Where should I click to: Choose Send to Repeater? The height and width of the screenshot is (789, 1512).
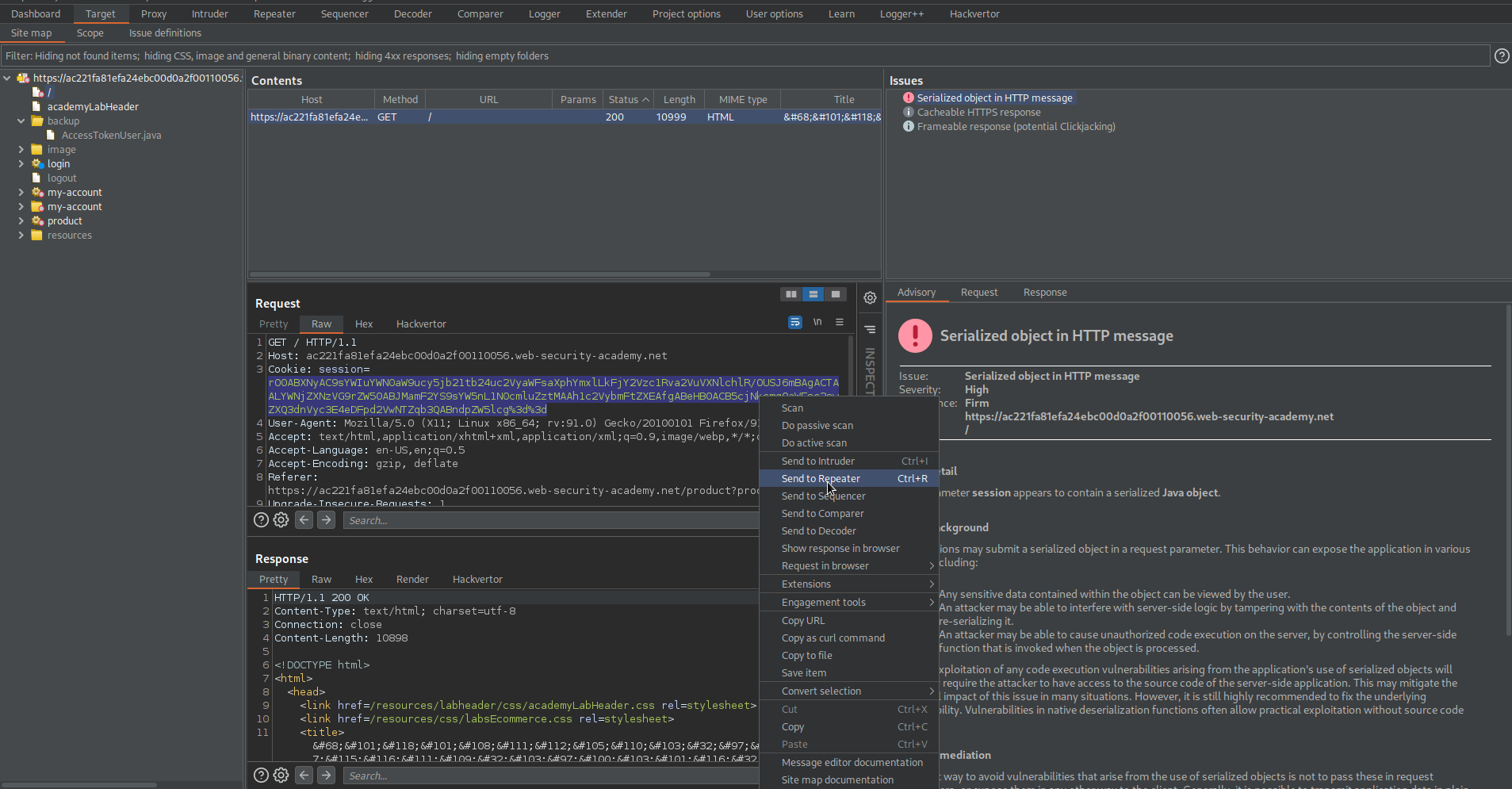(848, 478)
